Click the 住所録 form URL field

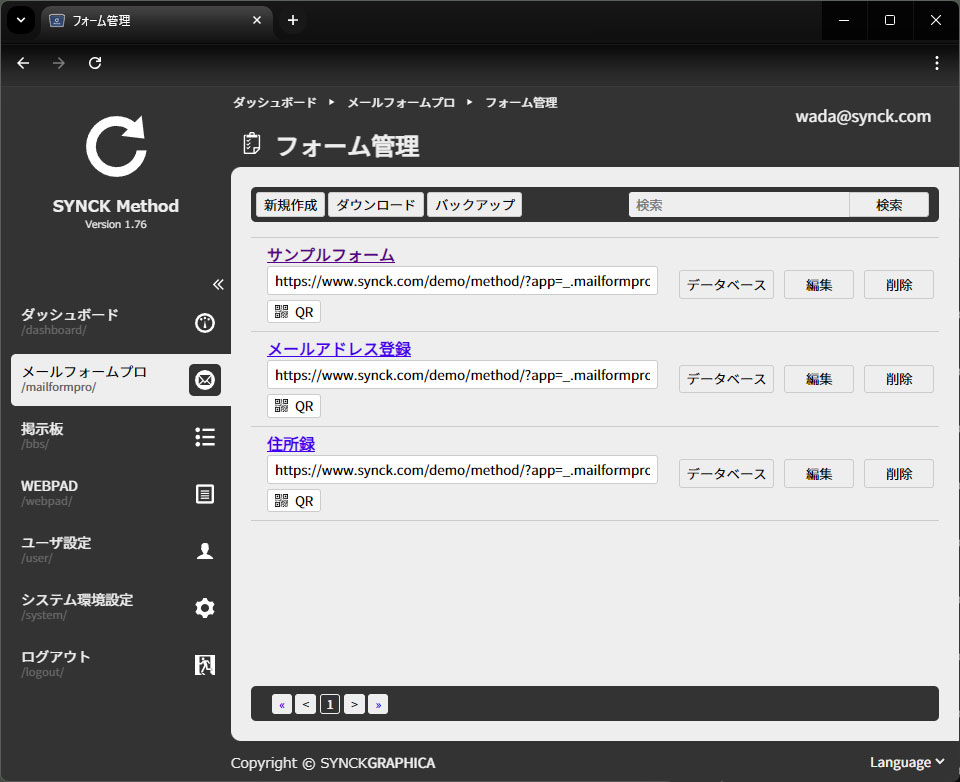(462, 470)
